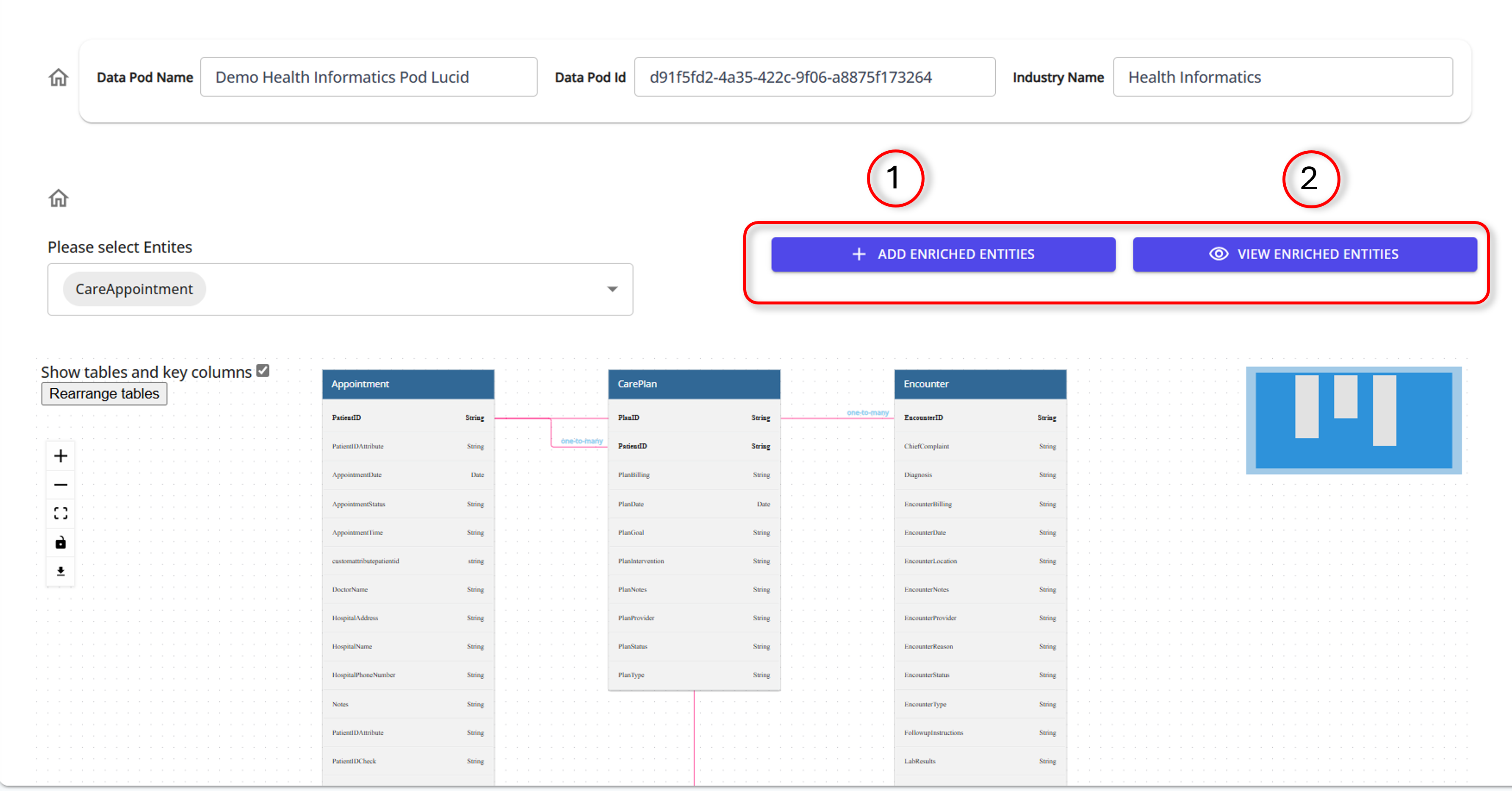Zoom out the diagram with the minus icon
The width and height of the screenshot is (1512, 791).
61,485
